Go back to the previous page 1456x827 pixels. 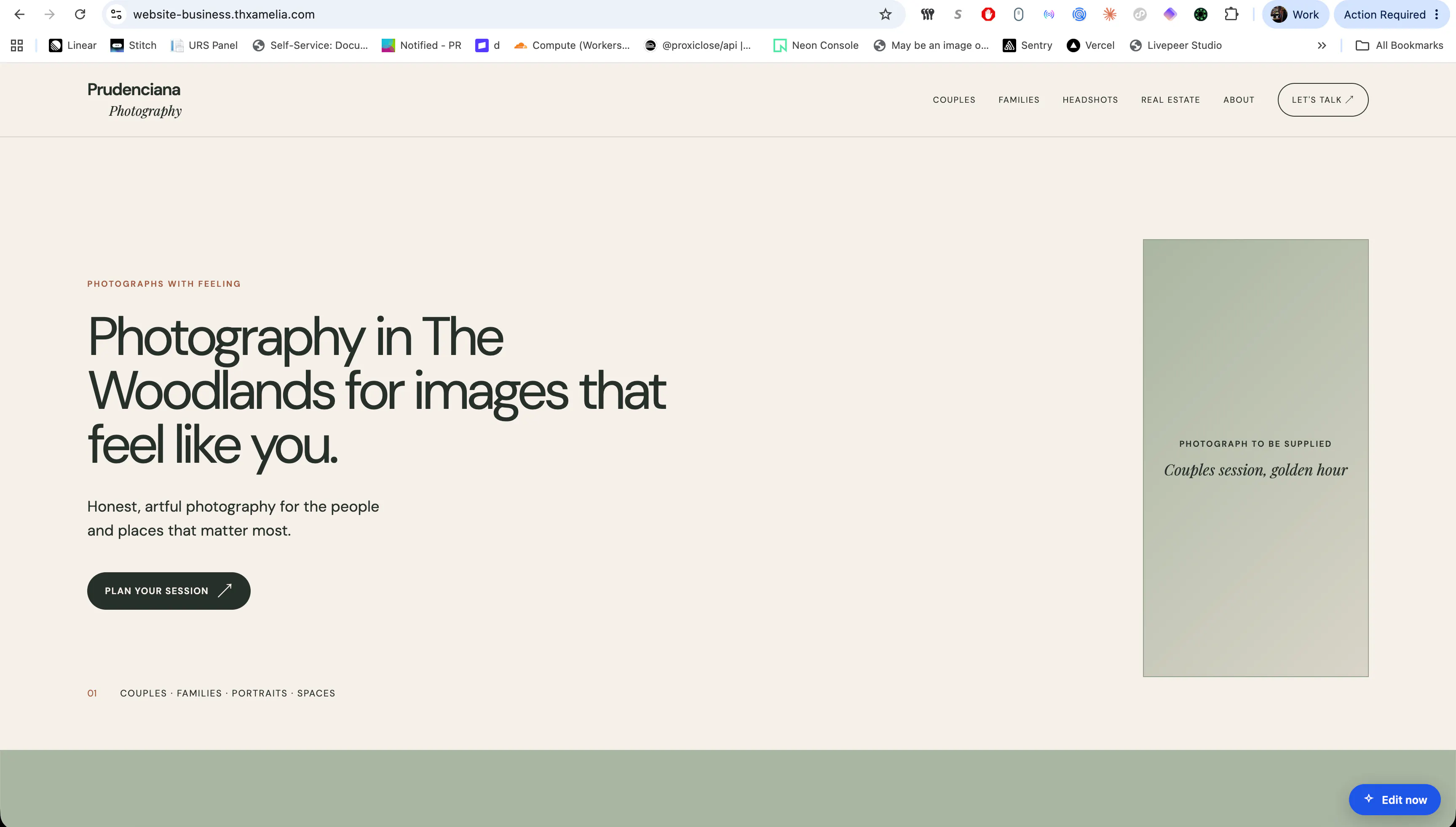[x=19, y=15]
